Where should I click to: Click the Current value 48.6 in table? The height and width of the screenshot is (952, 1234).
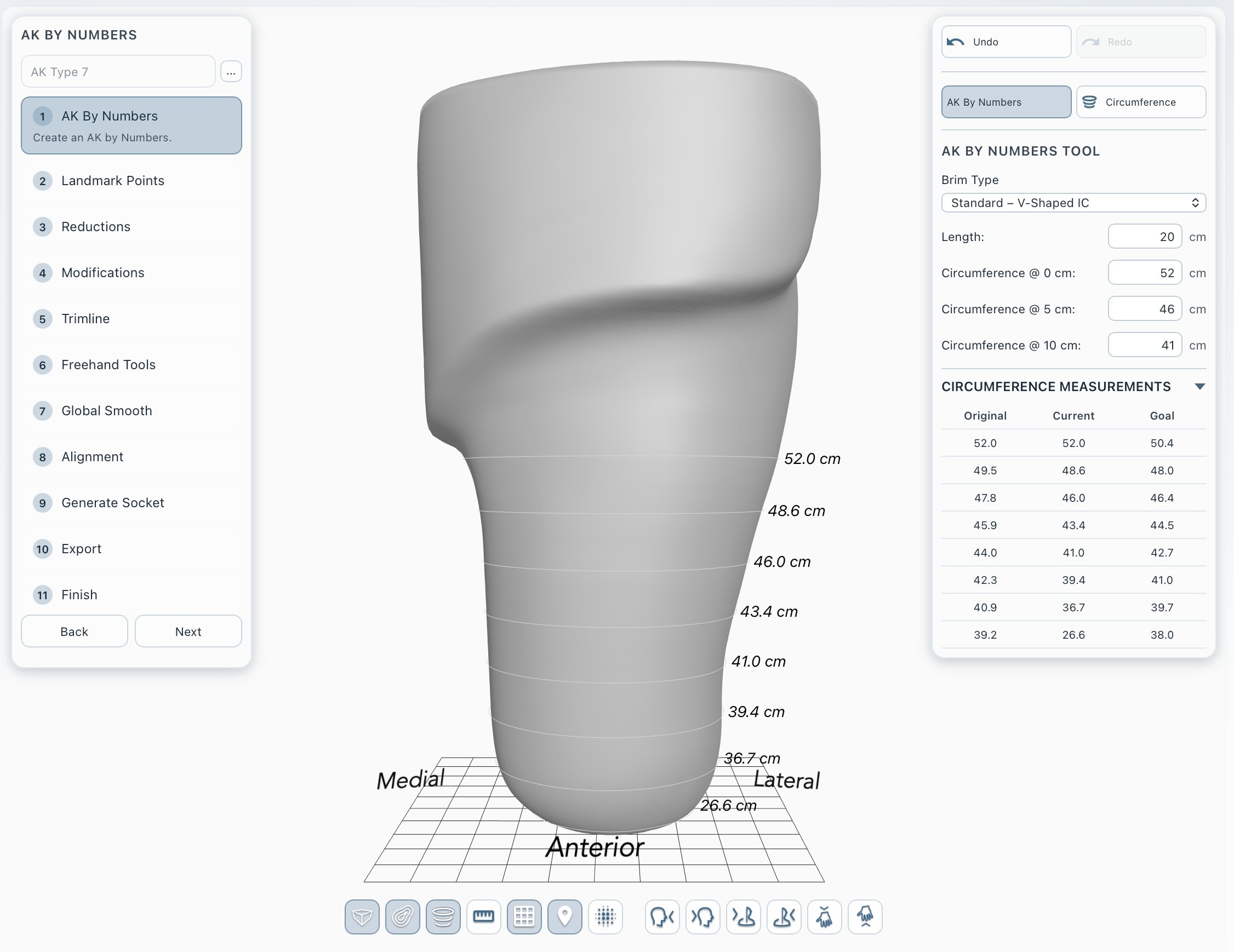click(x=1073, y=471)
